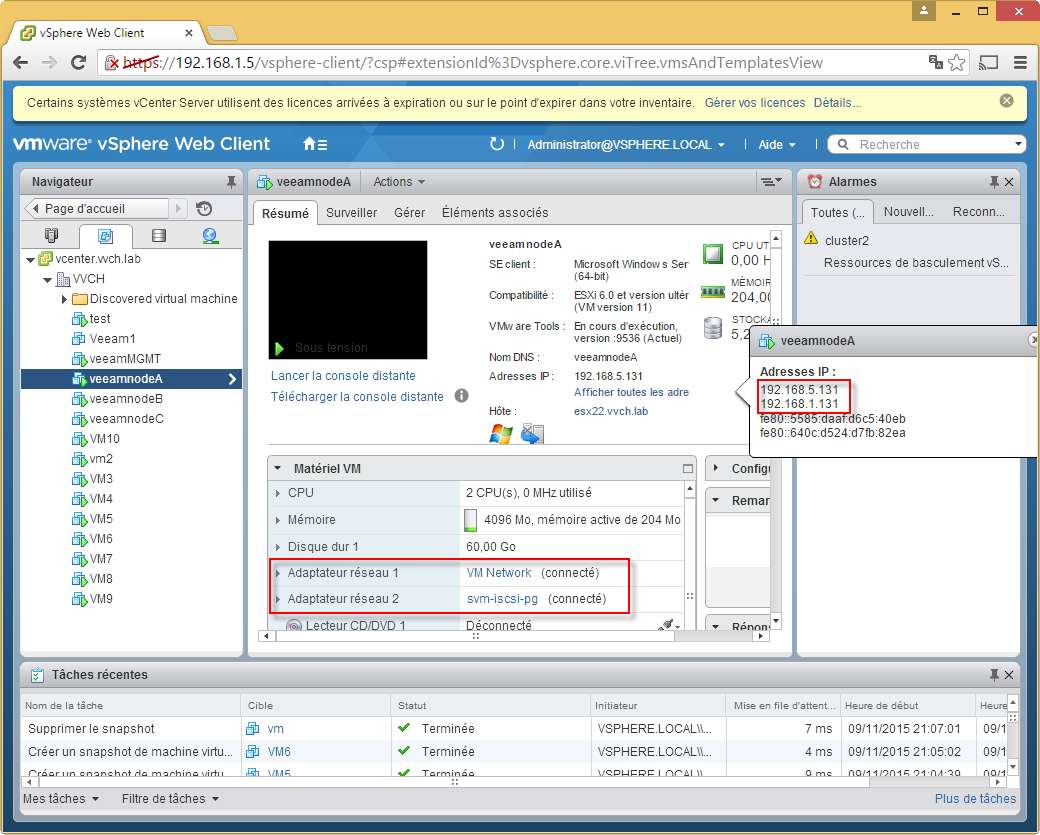
Task: Select the VMs and Templates navigator tab
Action: click(x=105, y=235)
